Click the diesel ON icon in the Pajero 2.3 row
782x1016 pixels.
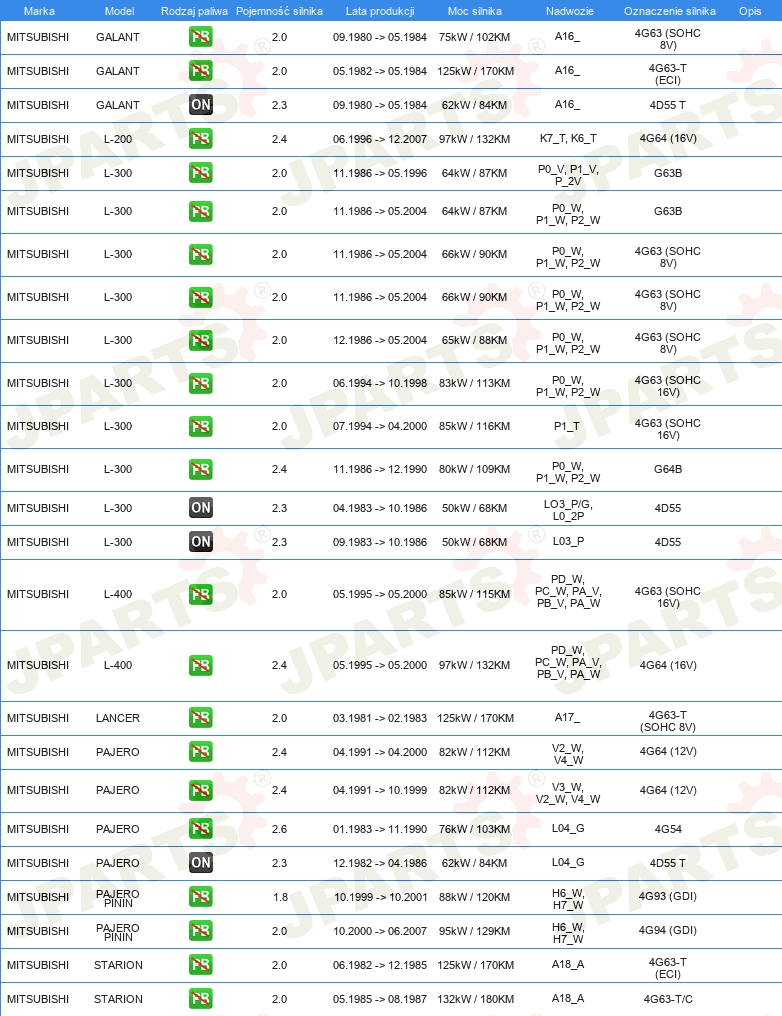(x=201, y=862)
